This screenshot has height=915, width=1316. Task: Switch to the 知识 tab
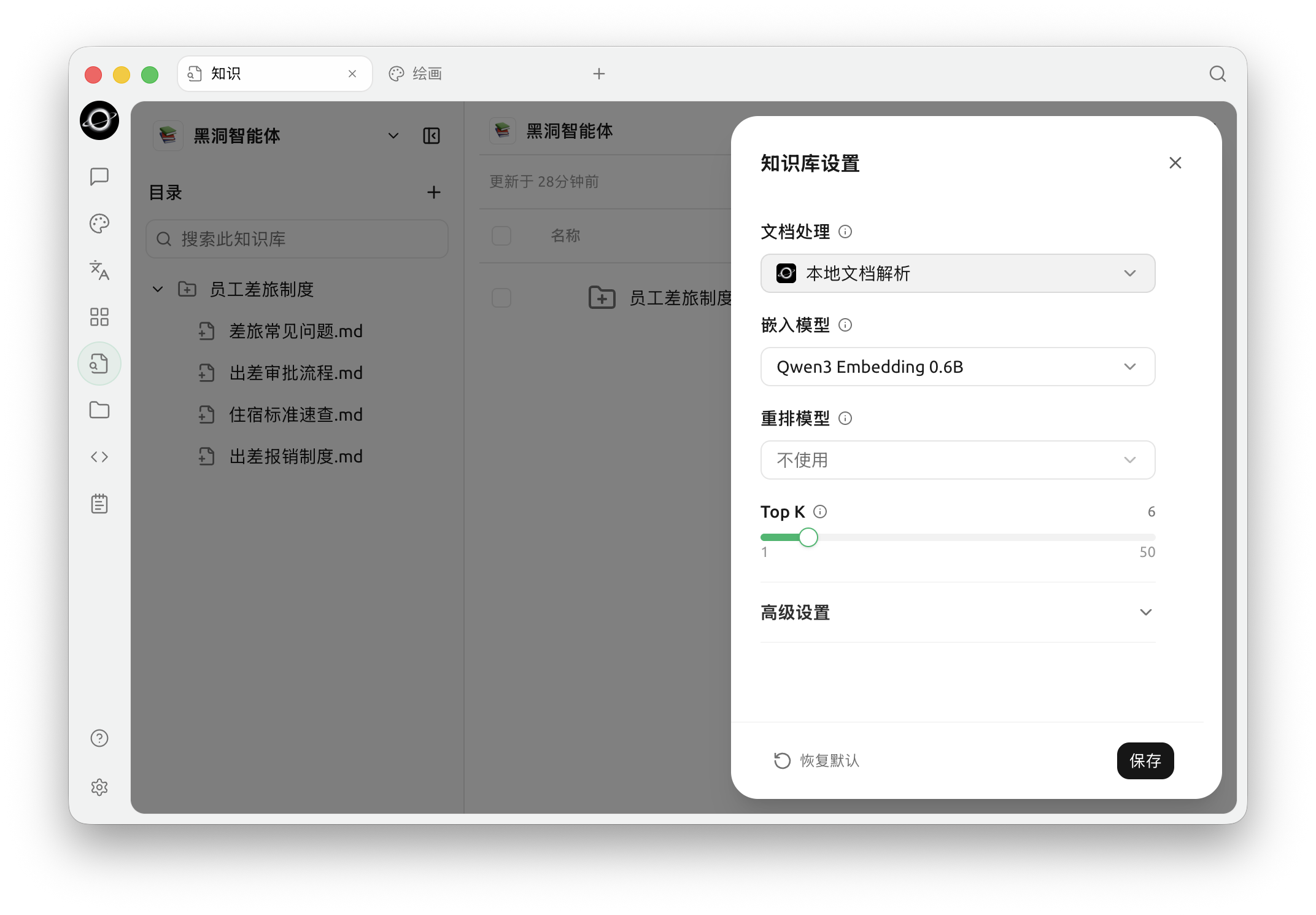tap(275, 74)
